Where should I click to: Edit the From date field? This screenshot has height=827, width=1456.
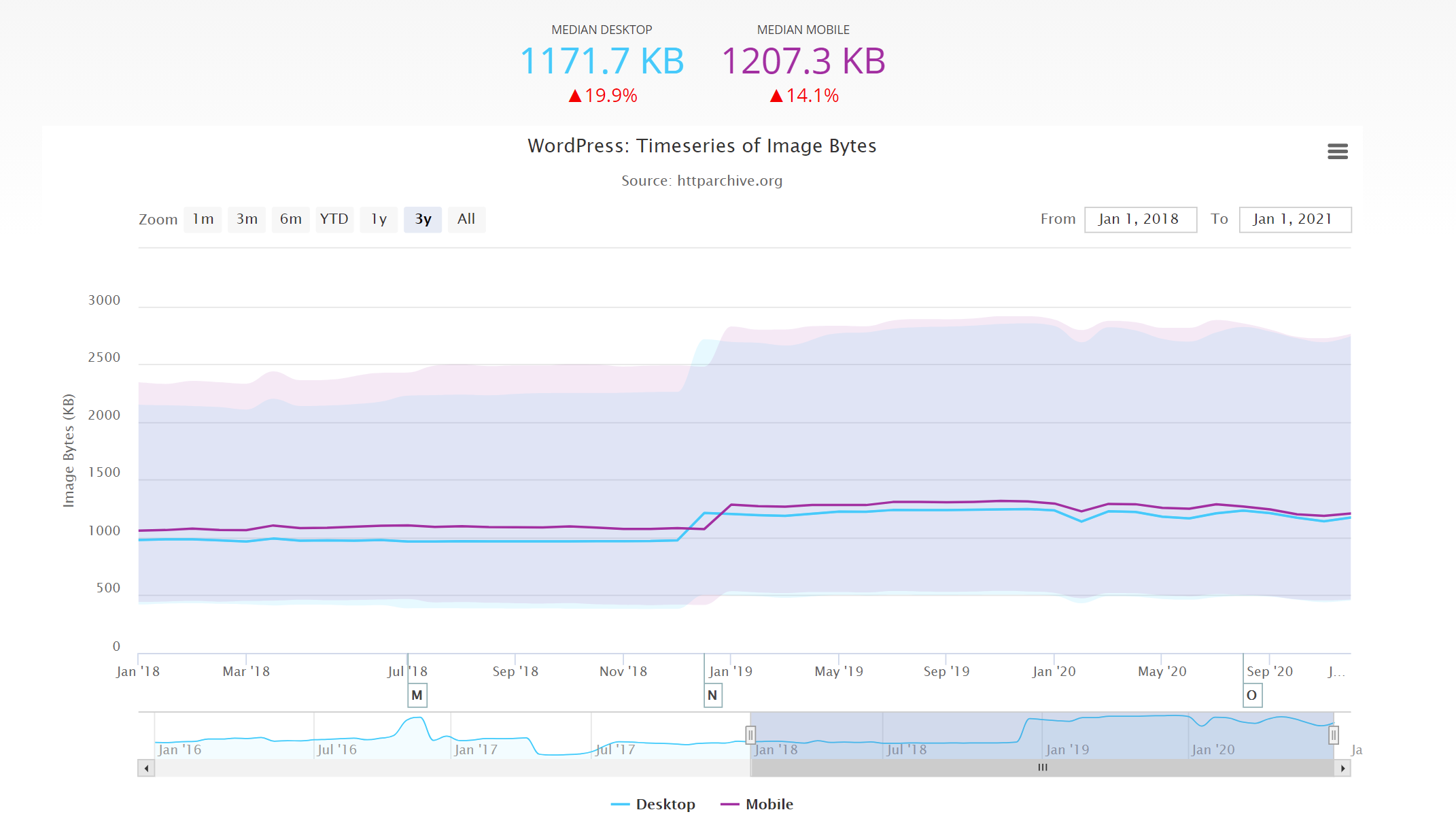[x=1140, y=219]
